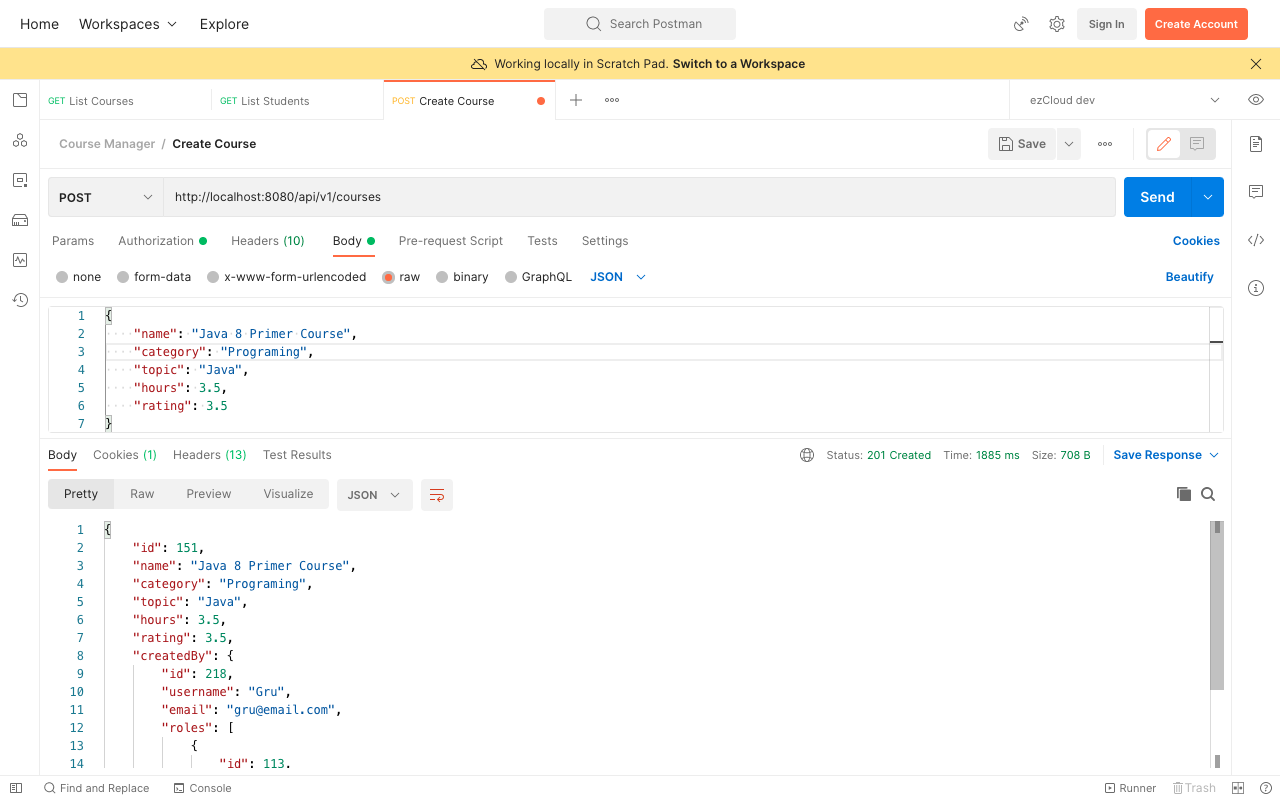The image size is (1280, 800).
Task: Open Workspaces dropdown menu
Action: (x=128, y=24)
